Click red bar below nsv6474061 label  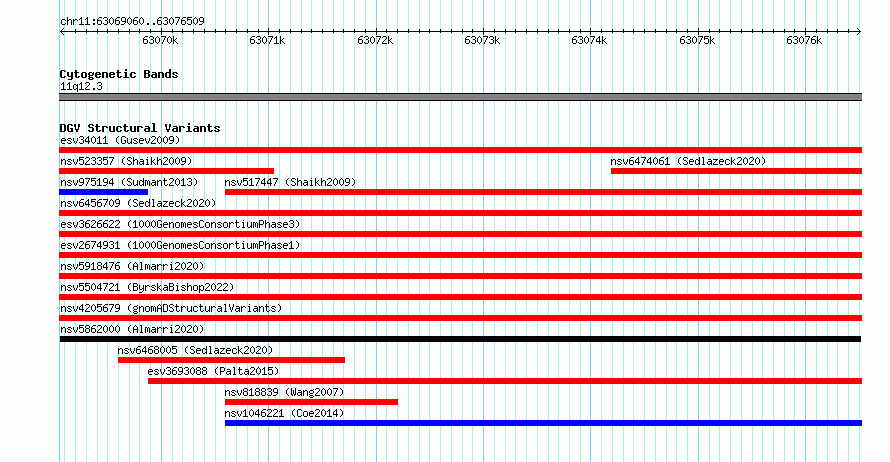736,171
